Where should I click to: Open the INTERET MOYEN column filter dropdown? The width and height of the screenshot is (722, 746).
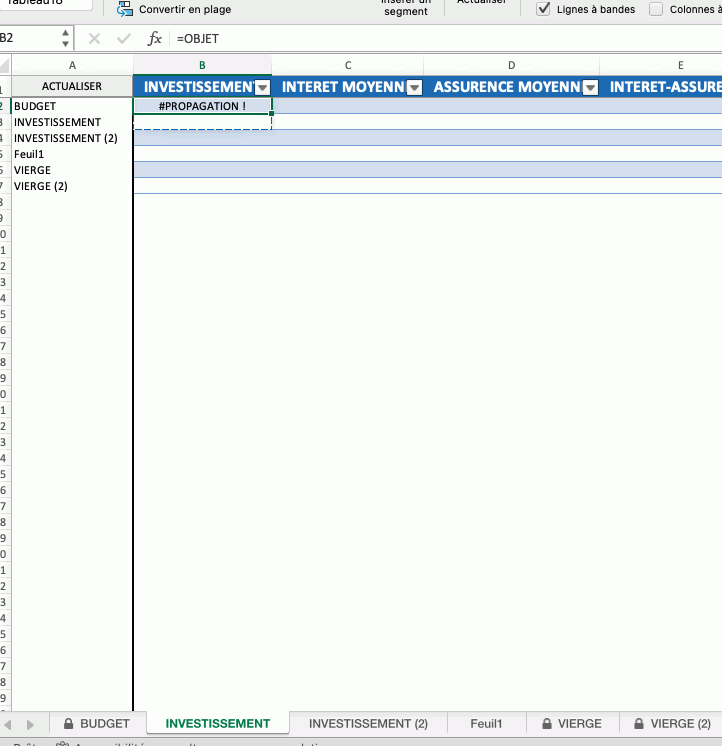click(414, 87)
